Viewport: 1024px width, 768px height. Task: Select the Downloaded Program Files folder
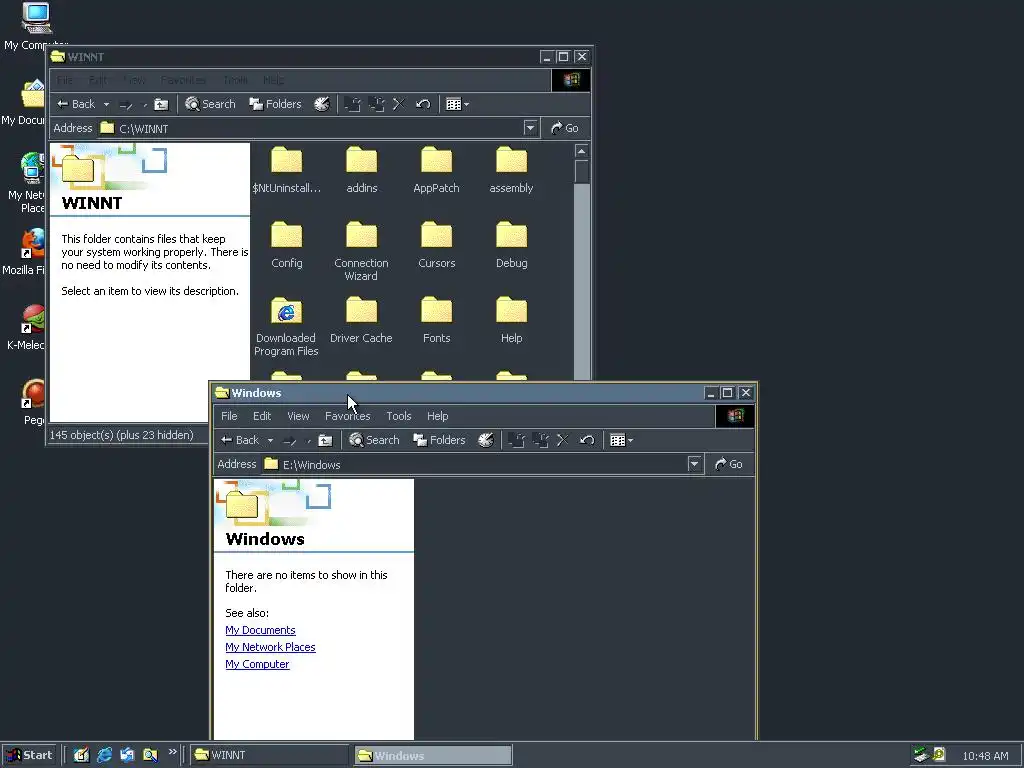point(286,327)
